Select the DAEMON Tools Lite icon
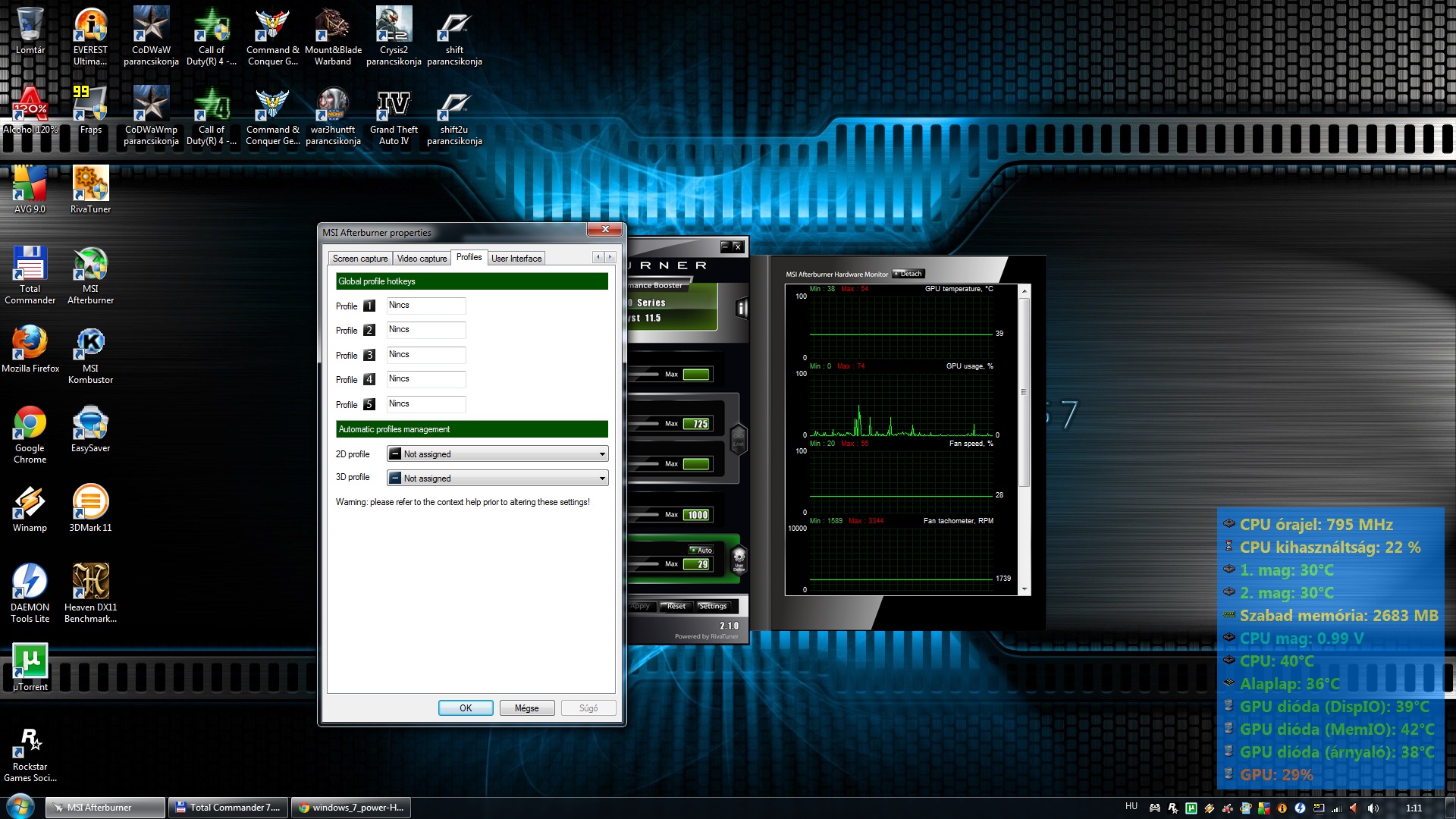 click(30, 593)
